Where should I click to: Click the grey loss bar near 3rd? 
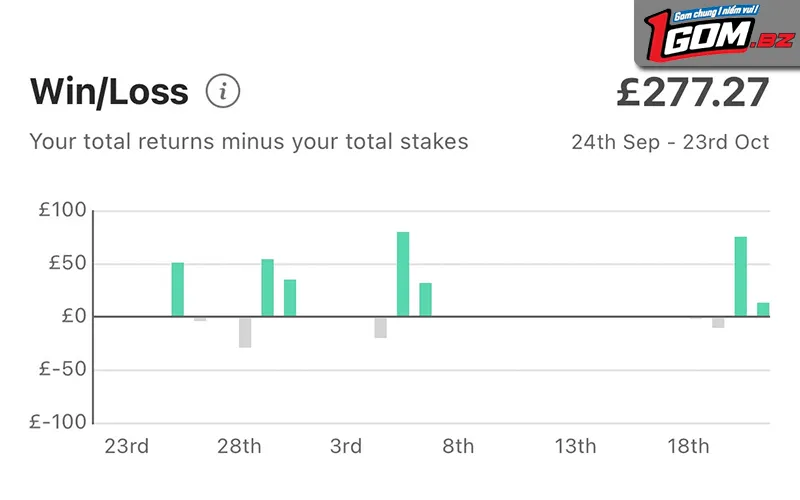(x=381, y=328)
